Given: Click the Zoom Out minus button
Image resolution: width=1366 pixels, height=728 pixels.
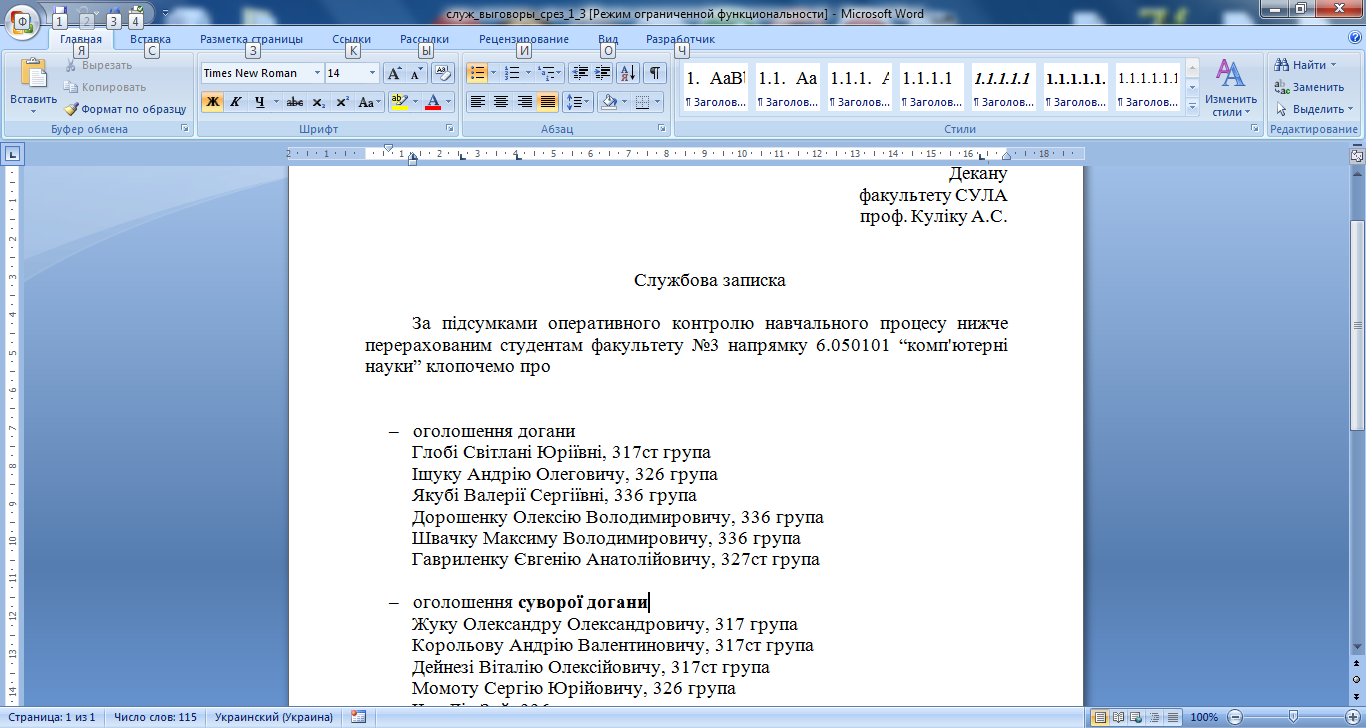Looking at the screenshot, I should point(1236,717).
